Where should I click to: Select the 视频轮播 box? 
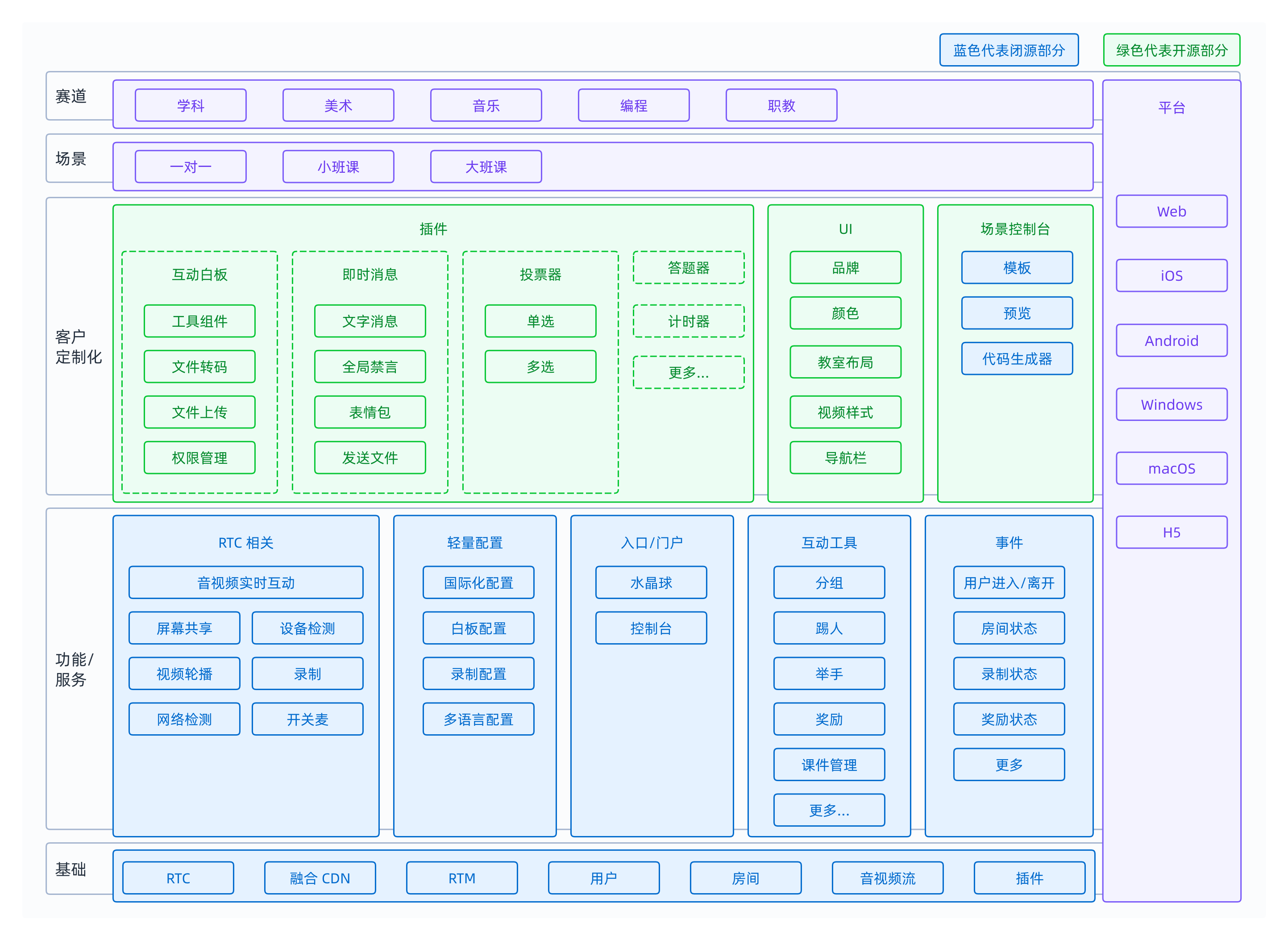[x=184, y=674]
